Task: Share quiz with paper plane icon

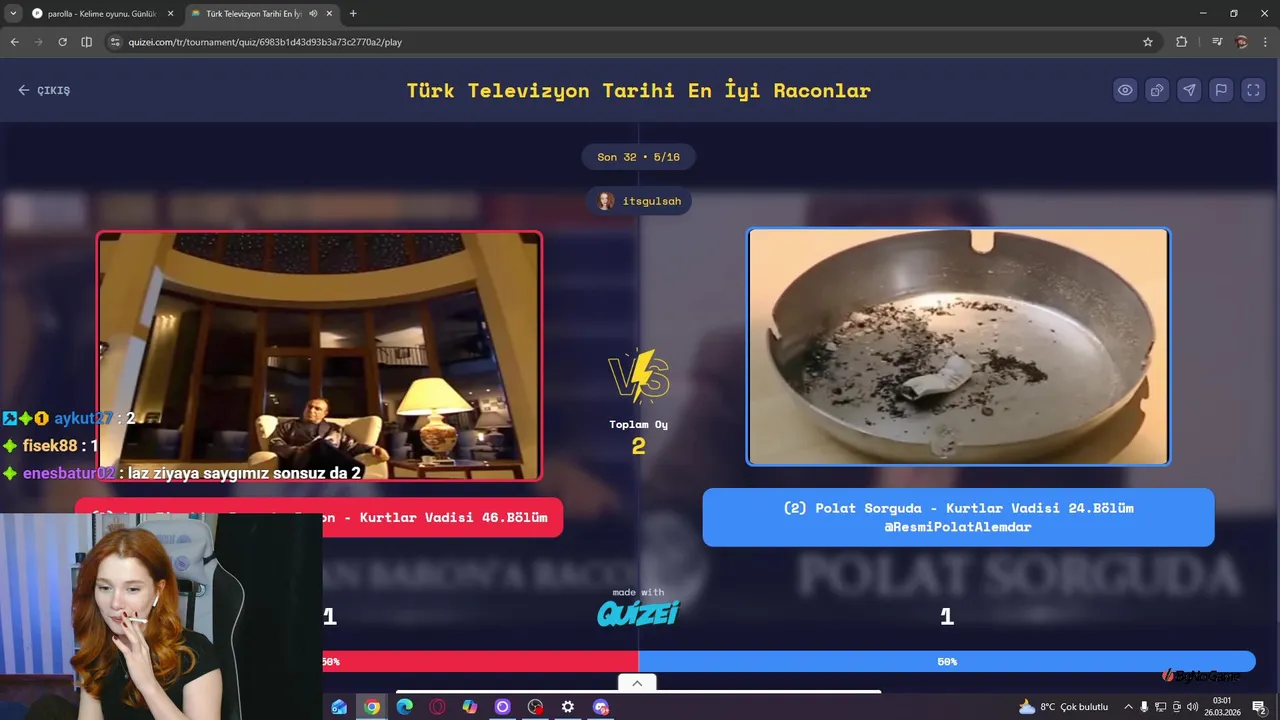Action: [x=1189, y=90]
